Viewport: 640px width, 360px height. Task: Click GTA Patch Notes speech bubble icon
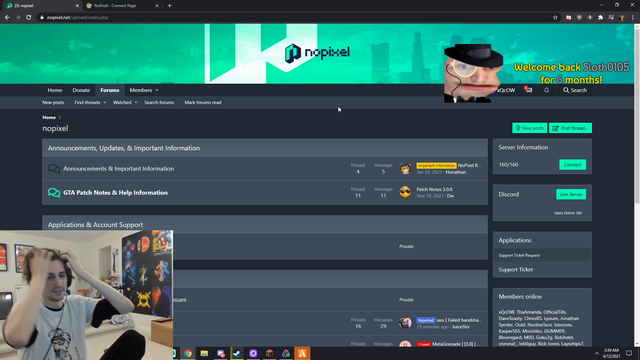(x=54, y=192)
